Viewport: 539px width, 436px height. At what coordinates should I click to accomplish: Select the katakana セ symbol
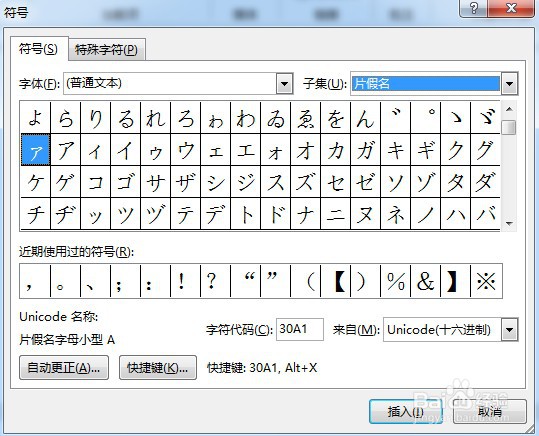[x=336, y=182]
